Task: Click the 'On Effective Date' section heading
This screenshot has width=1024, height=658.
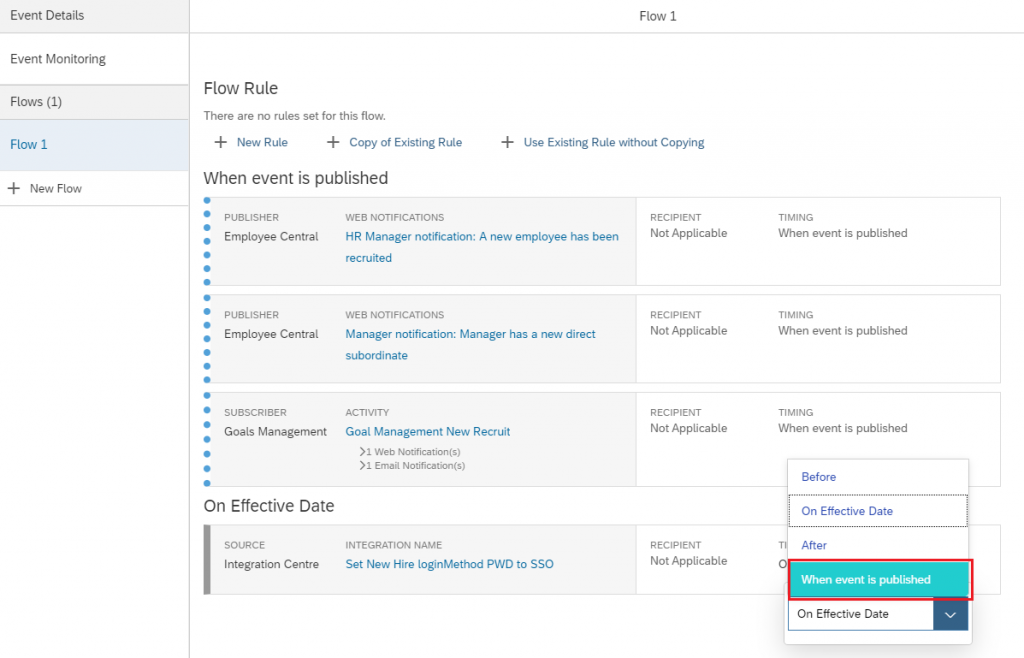Action: (x=268, y=506)
